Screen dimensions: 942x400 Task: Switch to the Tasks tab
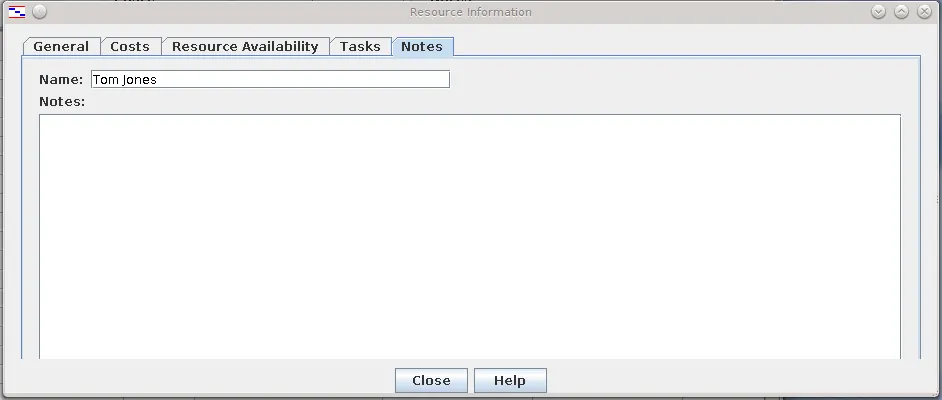tap(360, 47)
